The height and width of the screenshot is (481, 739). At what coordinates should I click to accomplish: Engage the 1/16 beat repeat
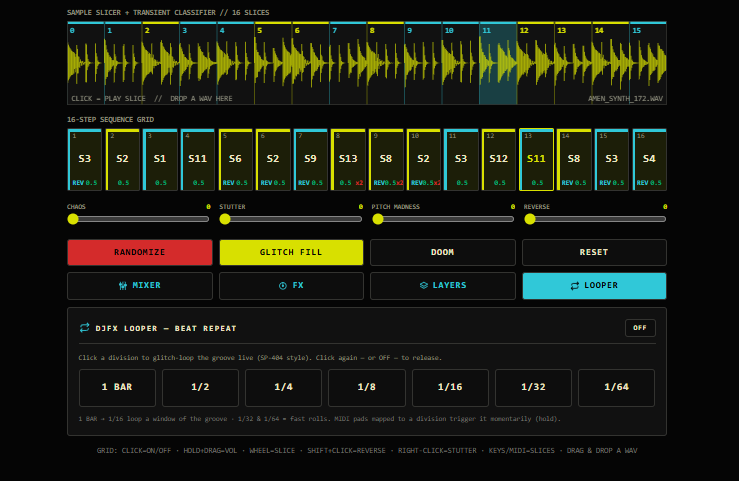[450, 387]
